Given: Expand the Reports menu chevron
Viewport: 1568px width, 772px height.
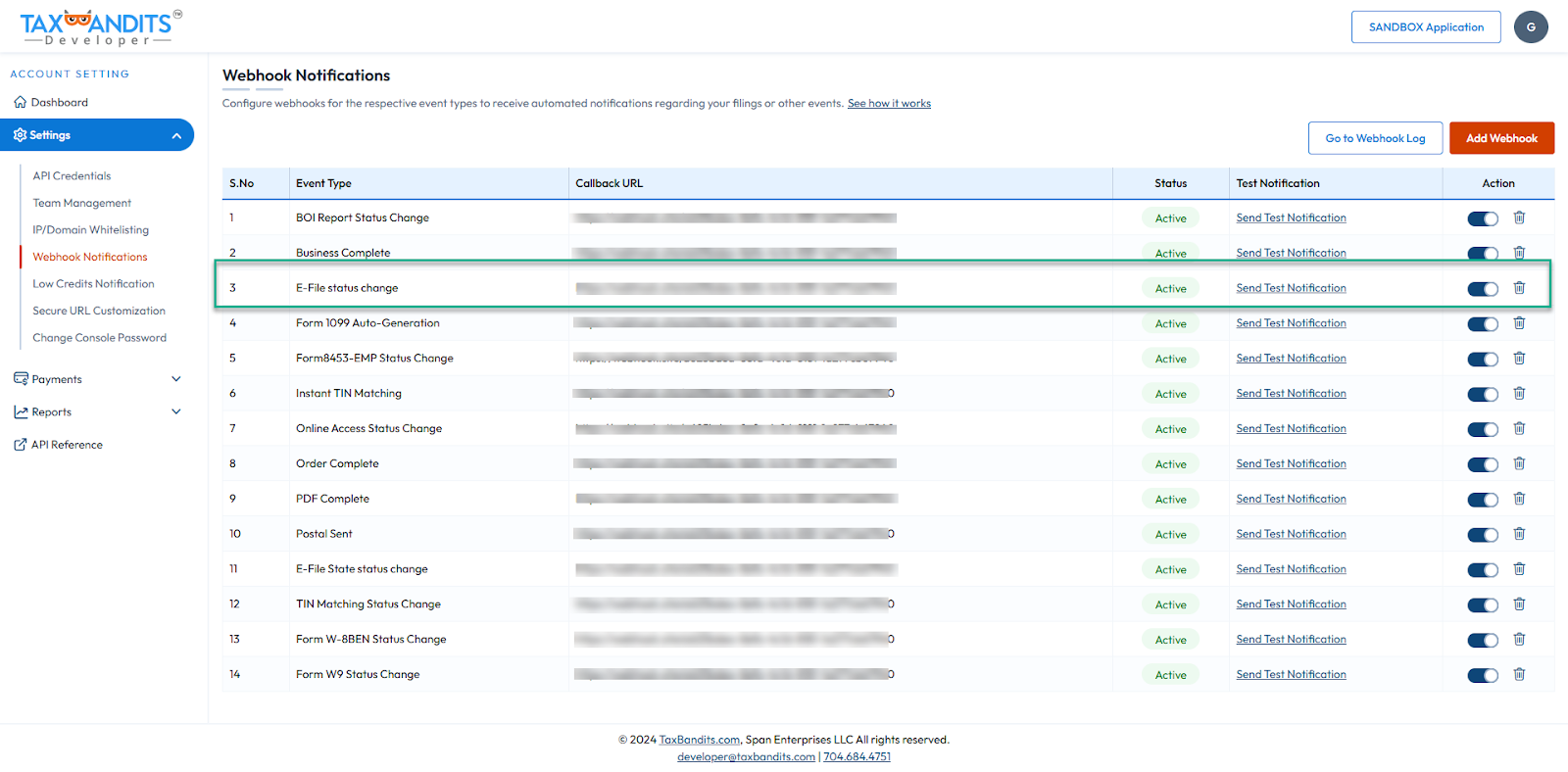Looking at the screenshot, I should (x=176, y=412).
